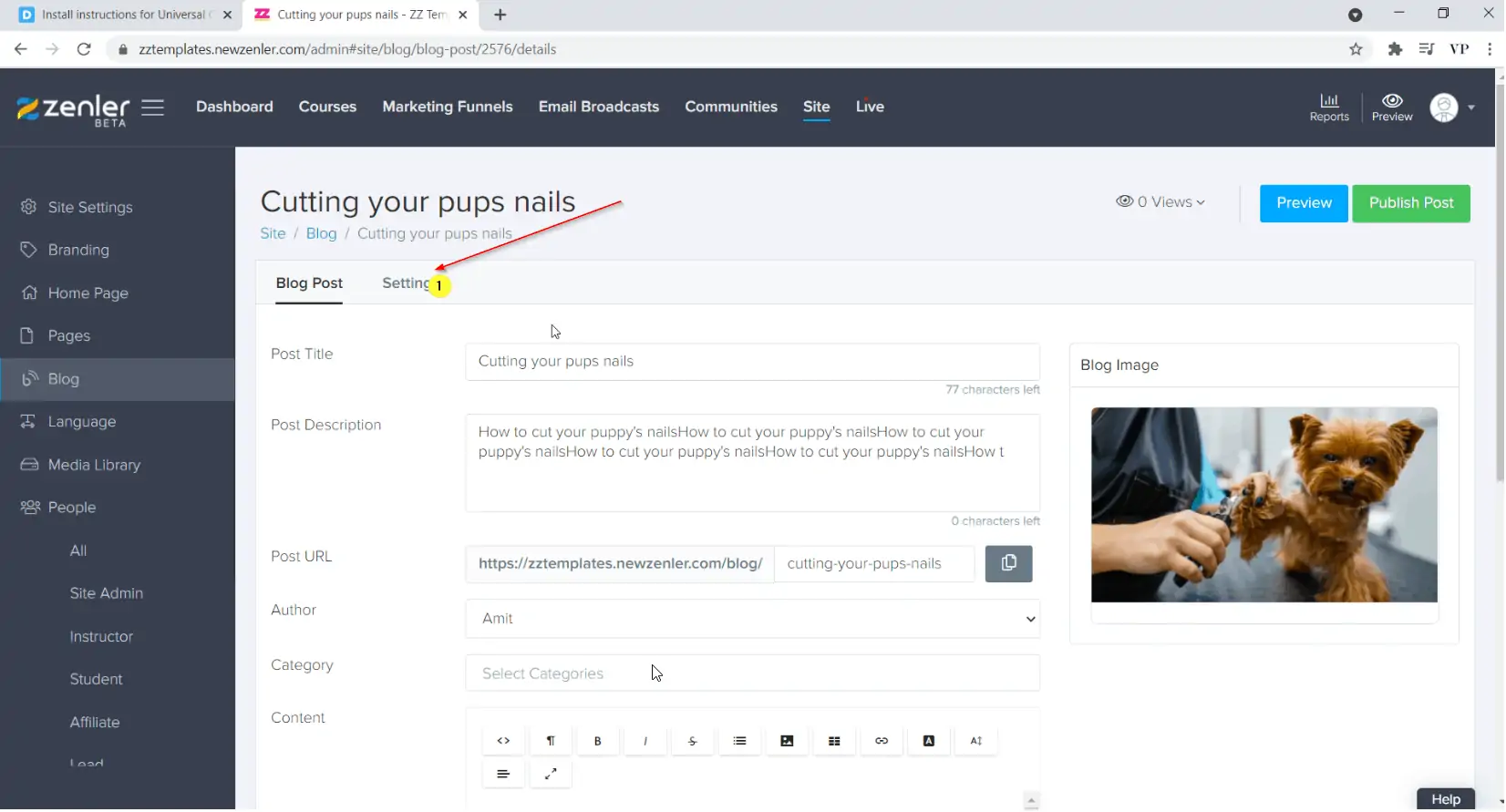Toggle the hamburger sidebar menu
1506x812 pixels.
click(x=153, y=108)
